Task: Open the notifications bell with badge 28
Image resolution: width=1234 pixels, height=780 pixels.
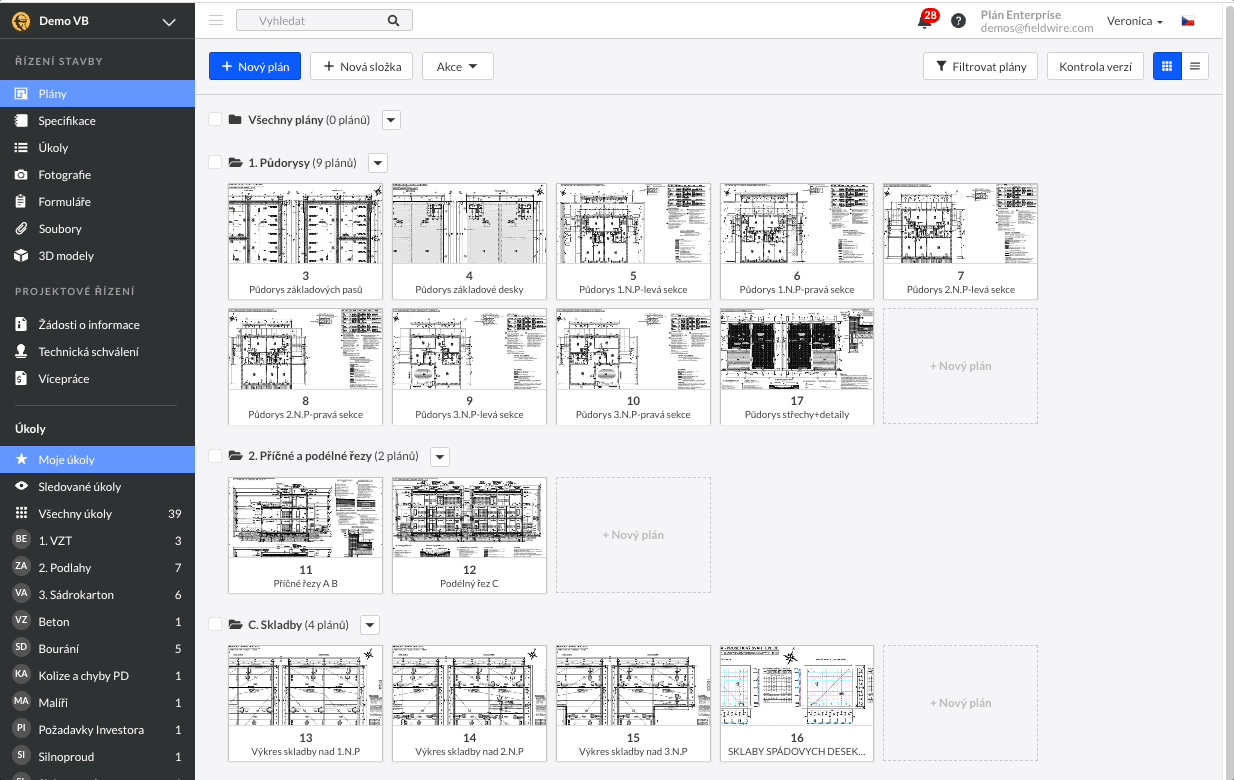Action: [925, 21]
